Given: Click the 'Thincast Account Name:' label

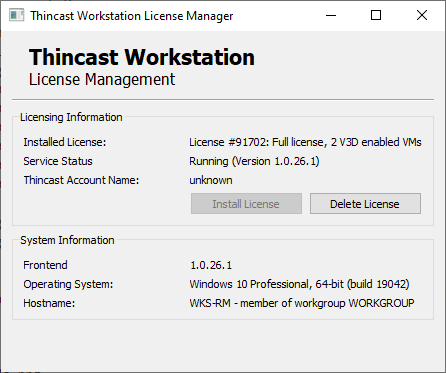Looking at the screenshot, I should point(81,180).
